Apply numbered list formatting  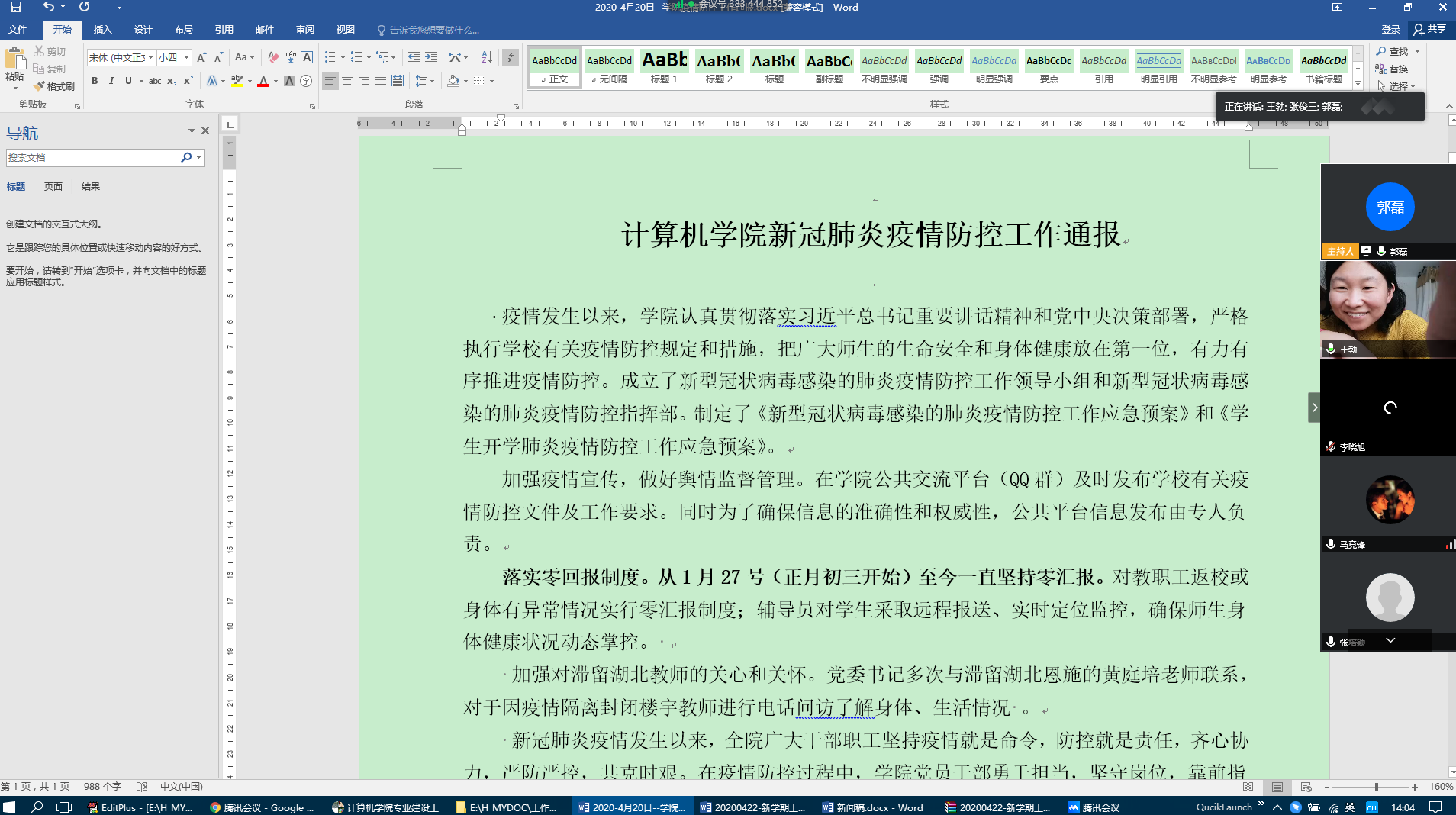coord(356,57)
